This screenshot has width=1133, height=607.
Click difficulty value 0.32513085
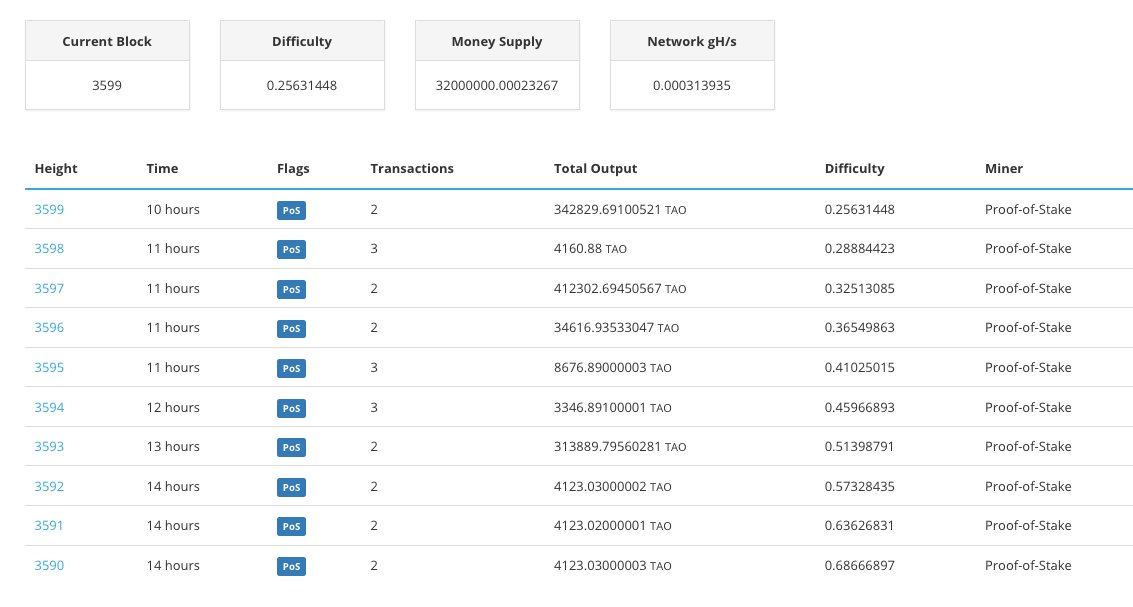(x=859, y=288)
